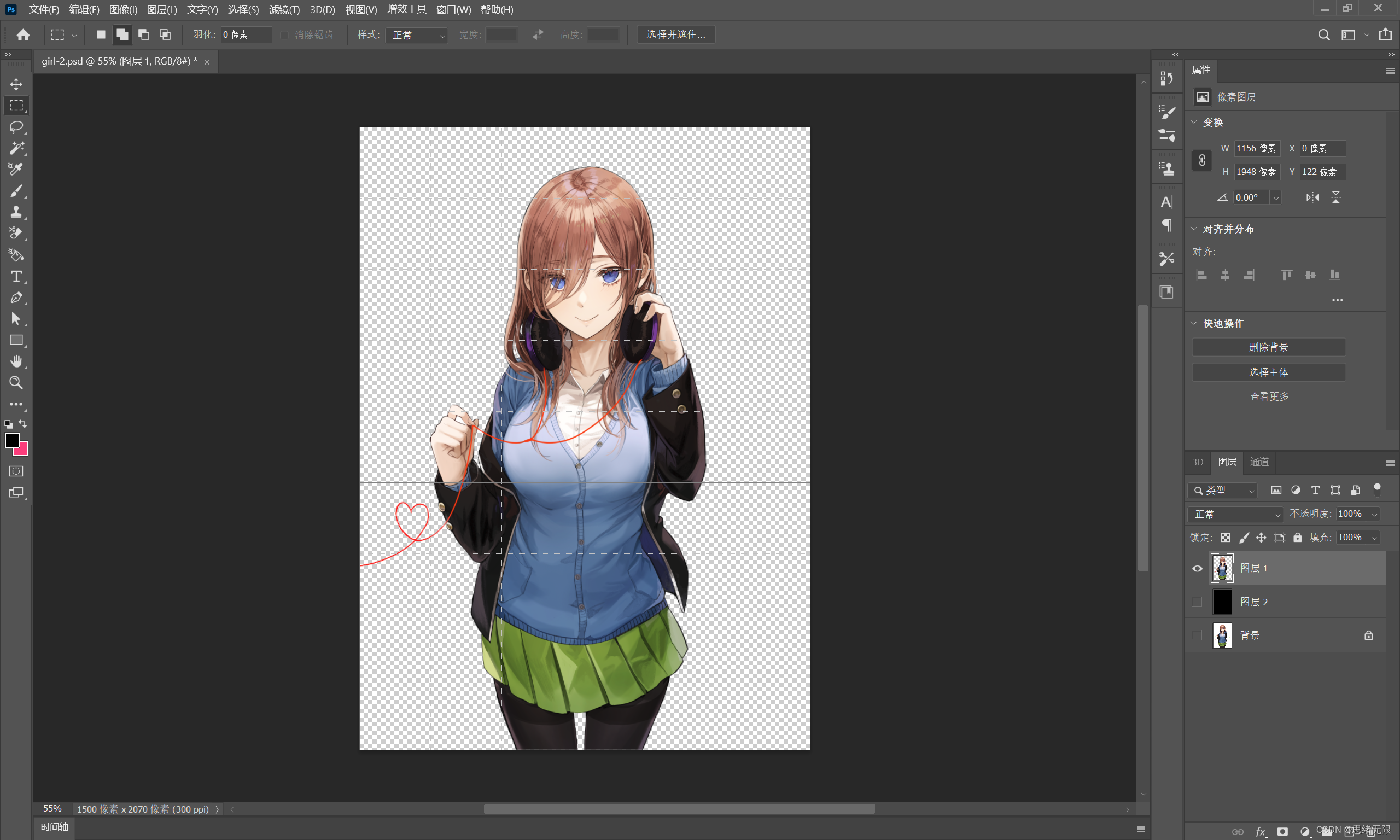
Task: Select the Move tool
Action: [x=16, y=84]
